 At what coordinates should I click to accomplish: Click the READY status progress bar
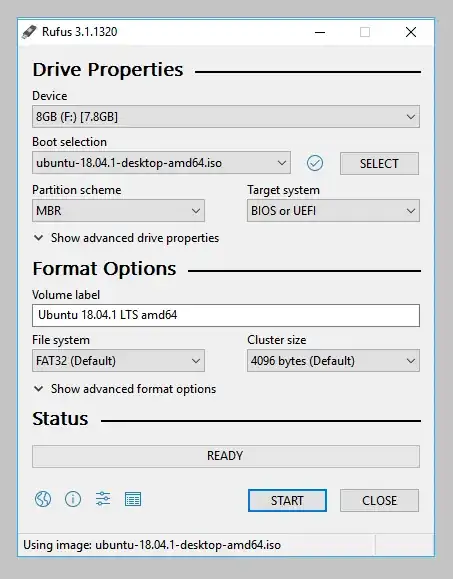pyautogui.click(x=226, y=456)
